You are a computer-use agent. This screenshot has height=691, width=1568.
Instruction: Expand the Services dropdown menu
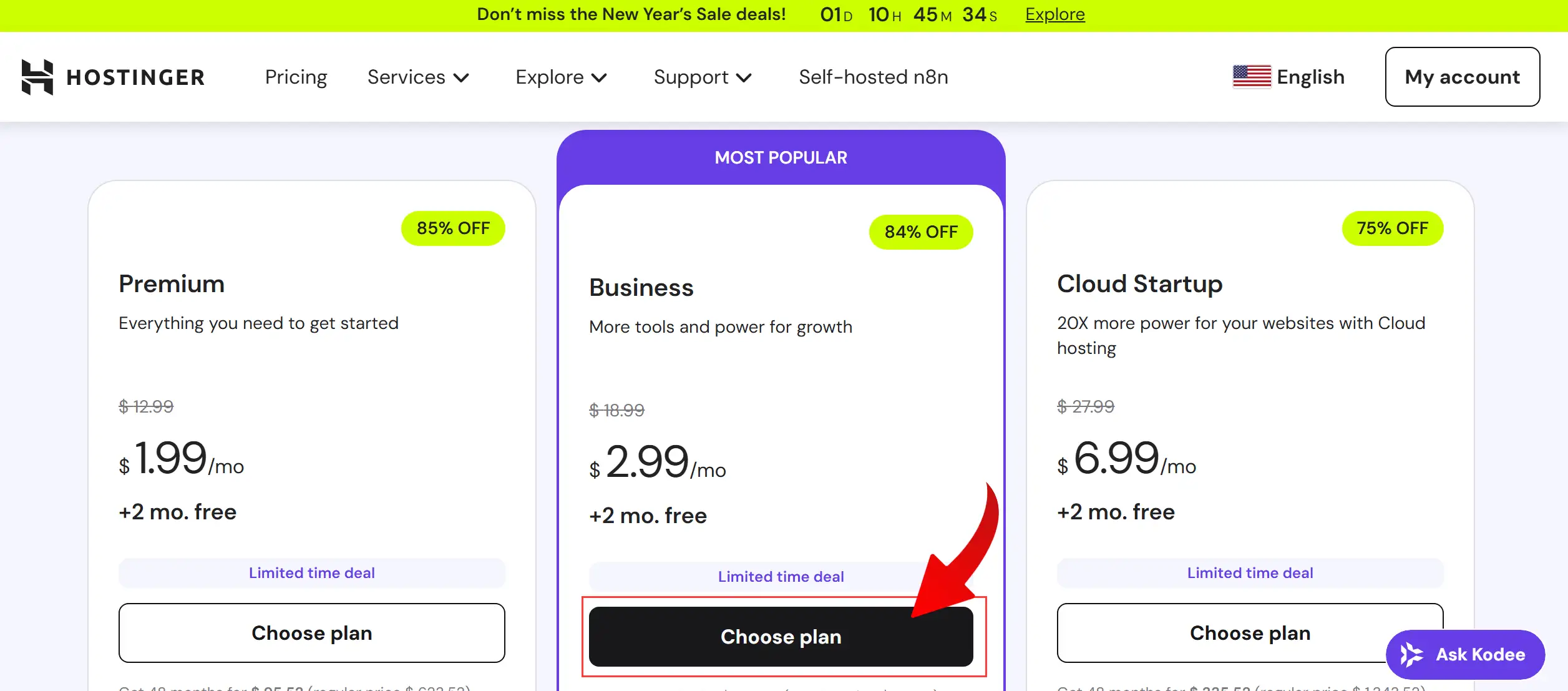click(x=417, y=77)
